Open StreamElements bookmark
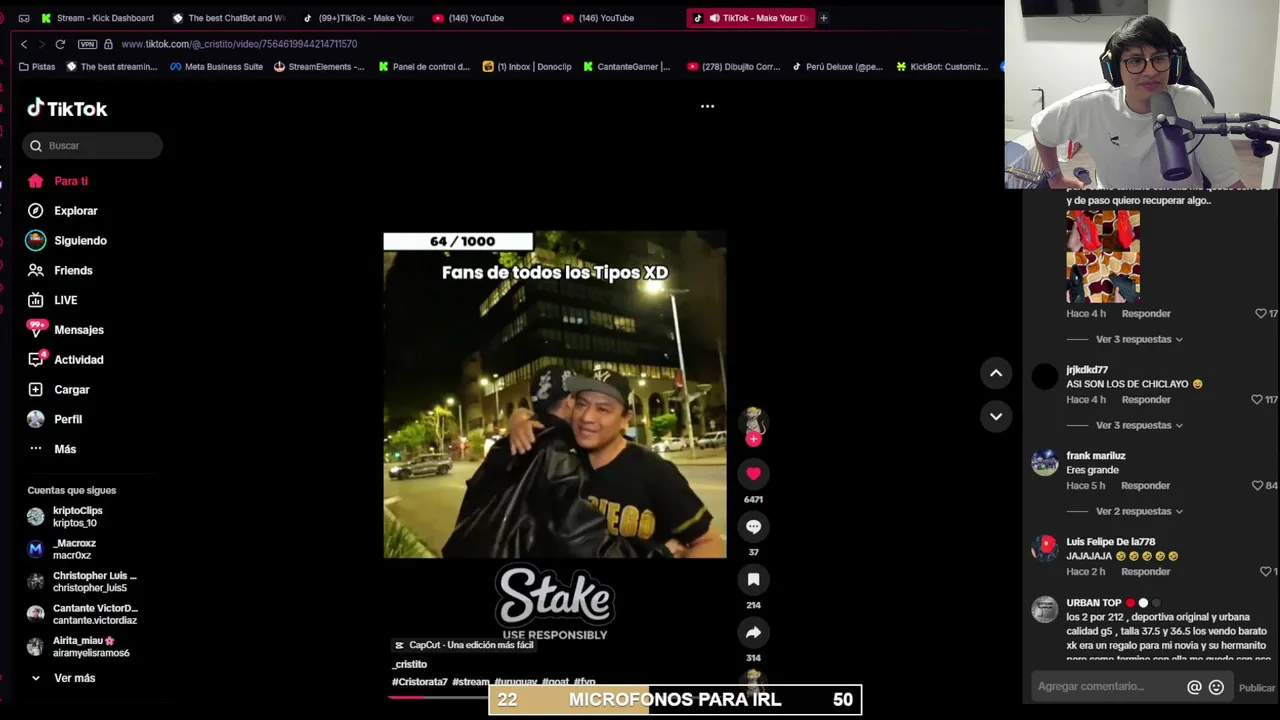Image resolution: width=1280 pixels, height=720 pixels. (318, 67)
